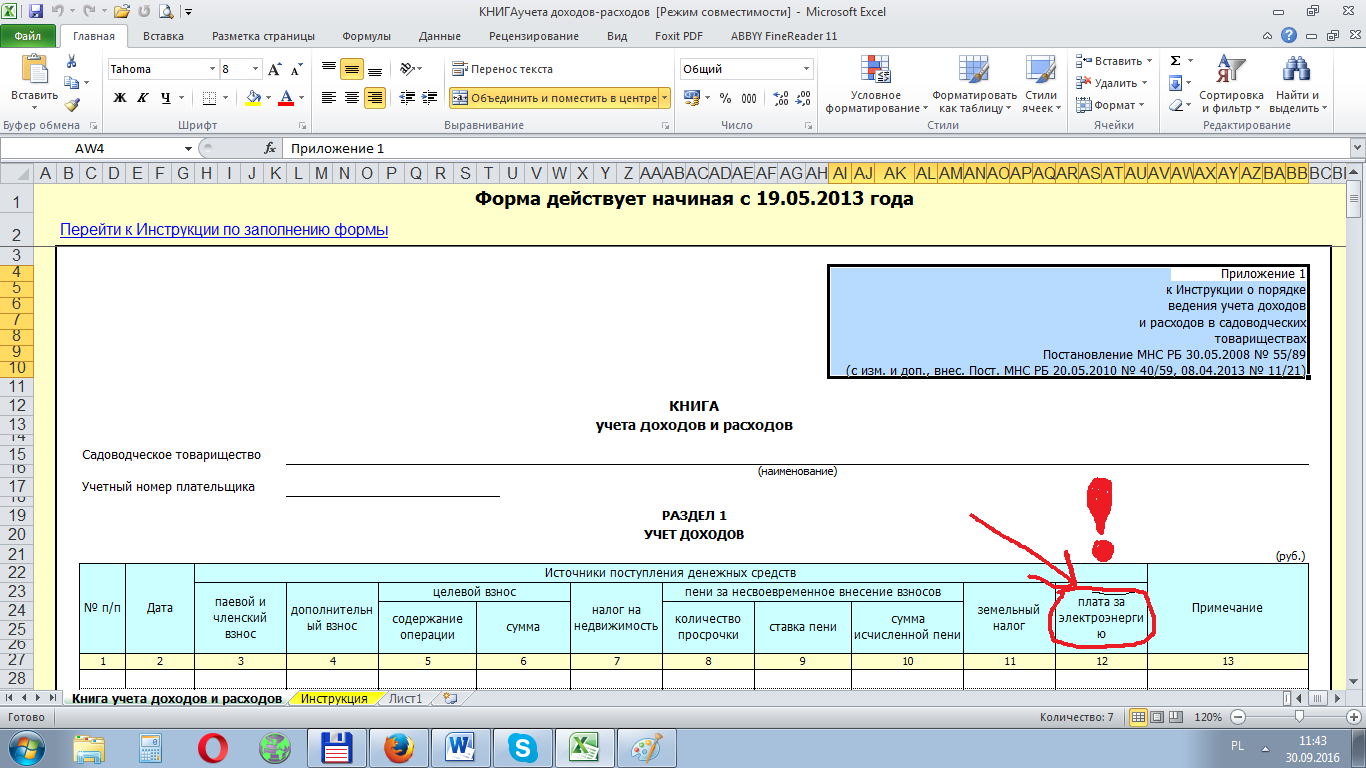The width and height of the screenshot is (1366, 768).
Task: Click the insert function fx icon
Action: point(270,148)
